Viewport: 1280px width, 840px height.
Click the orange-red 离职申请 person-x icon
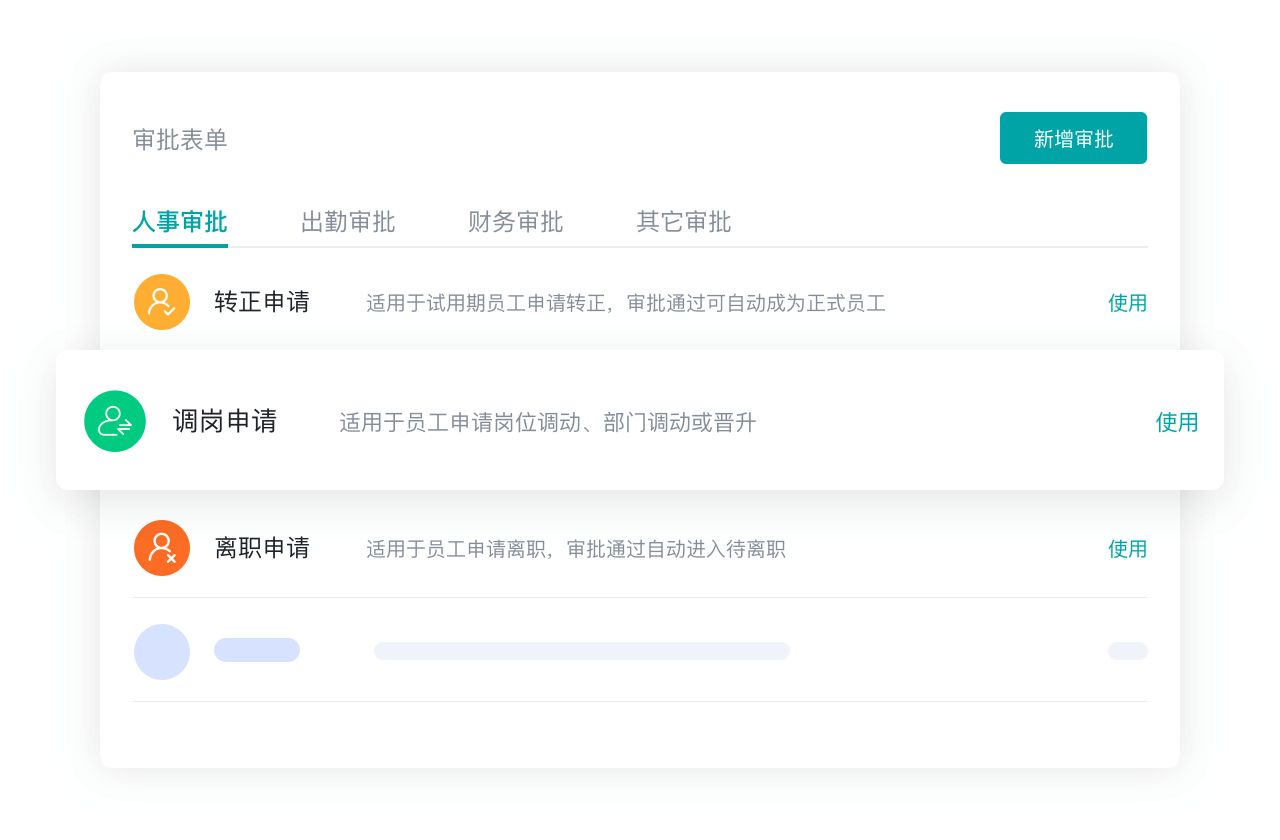tap(162, 548)
